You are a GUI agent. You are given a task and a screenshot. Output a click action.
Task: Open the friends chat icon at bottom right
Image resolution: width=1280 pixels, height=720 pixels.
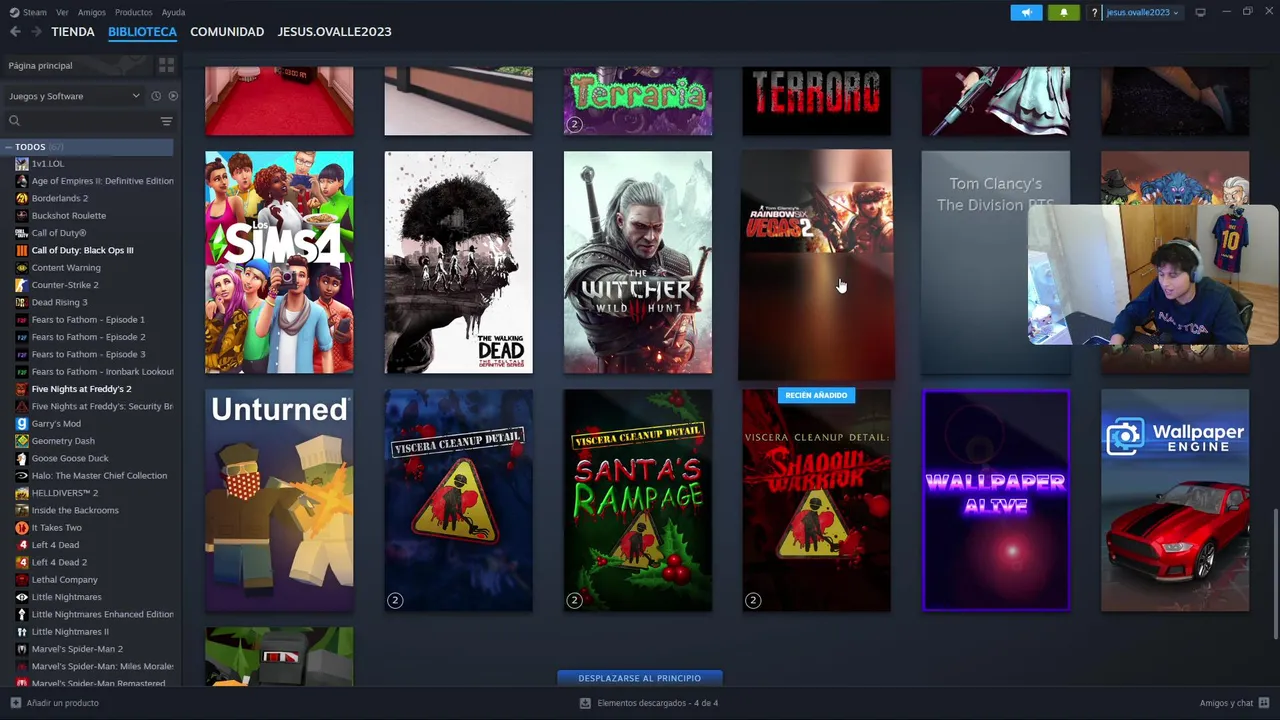1264,703
